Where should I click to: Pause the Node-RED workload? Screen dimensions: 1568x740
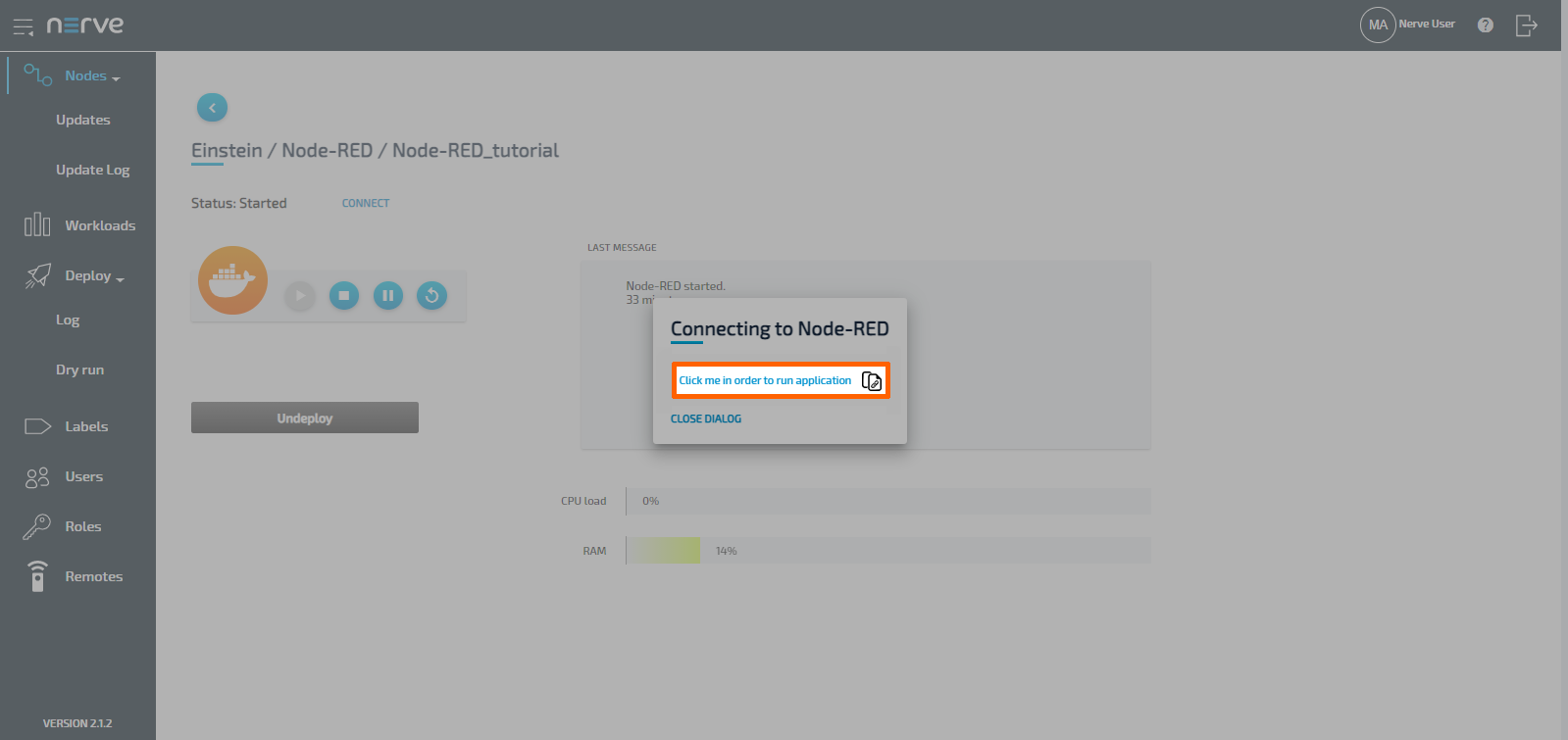point(388,295)
